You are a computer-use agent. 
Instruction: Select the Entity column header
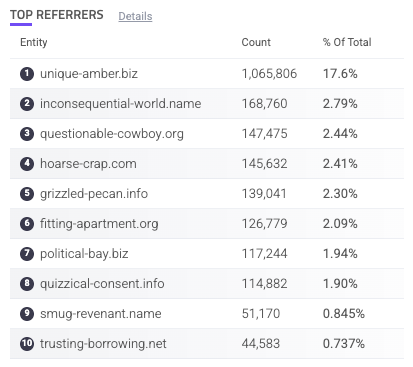(34, 42)
